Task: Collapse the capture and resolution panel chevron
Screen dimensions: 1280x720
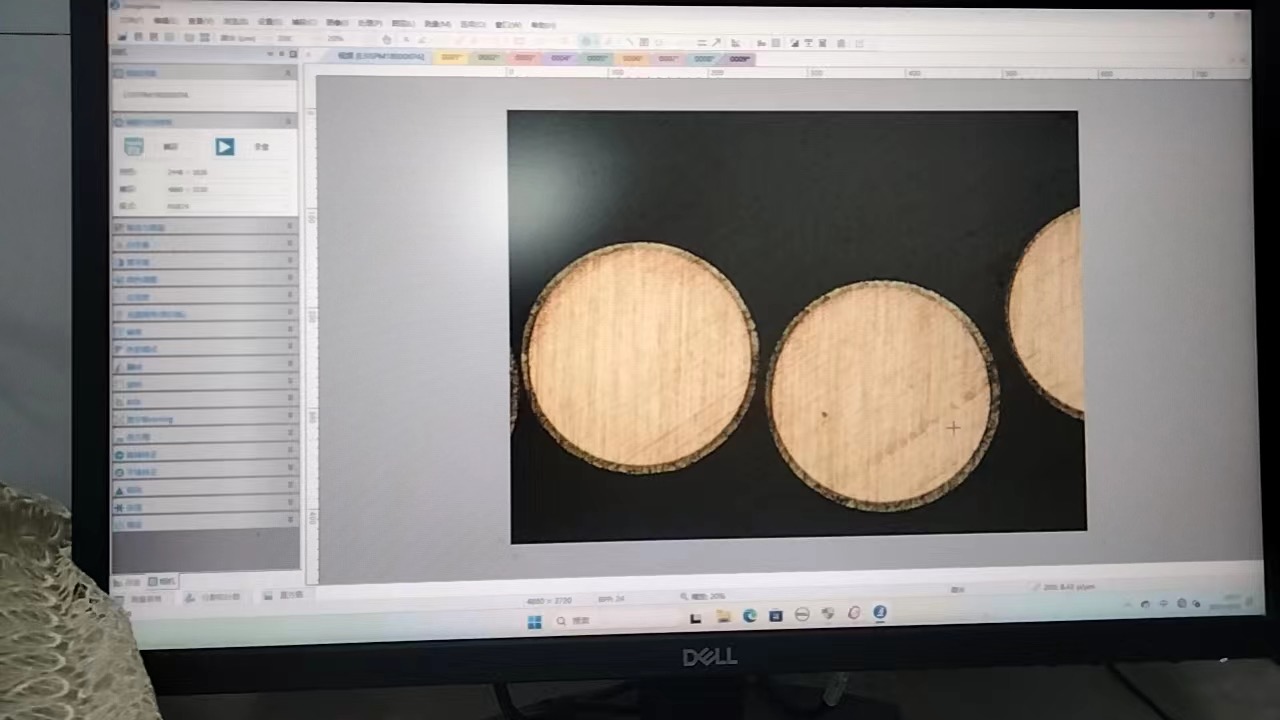Action: pyautogui.click(x=289, y=121)
